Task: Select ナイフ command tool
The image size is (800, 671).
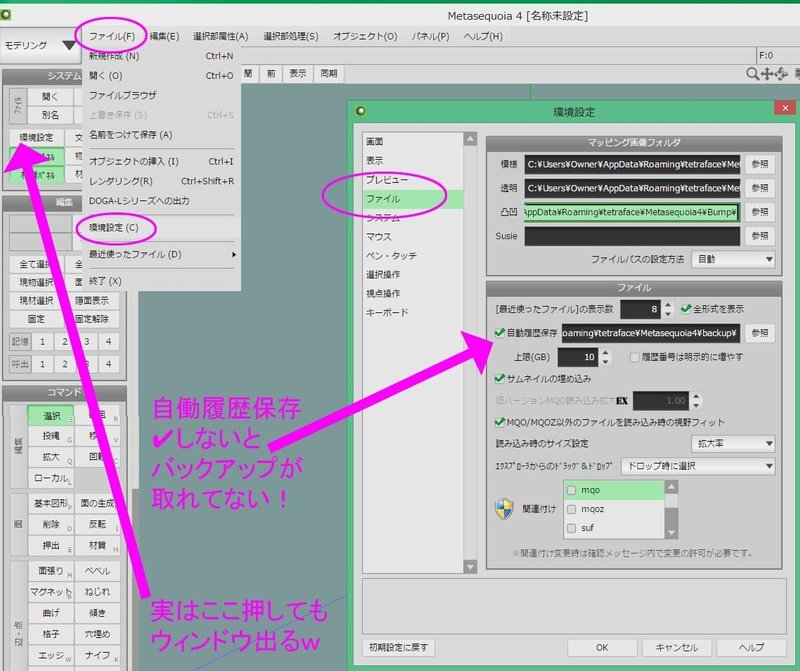Action: (98, 655)
